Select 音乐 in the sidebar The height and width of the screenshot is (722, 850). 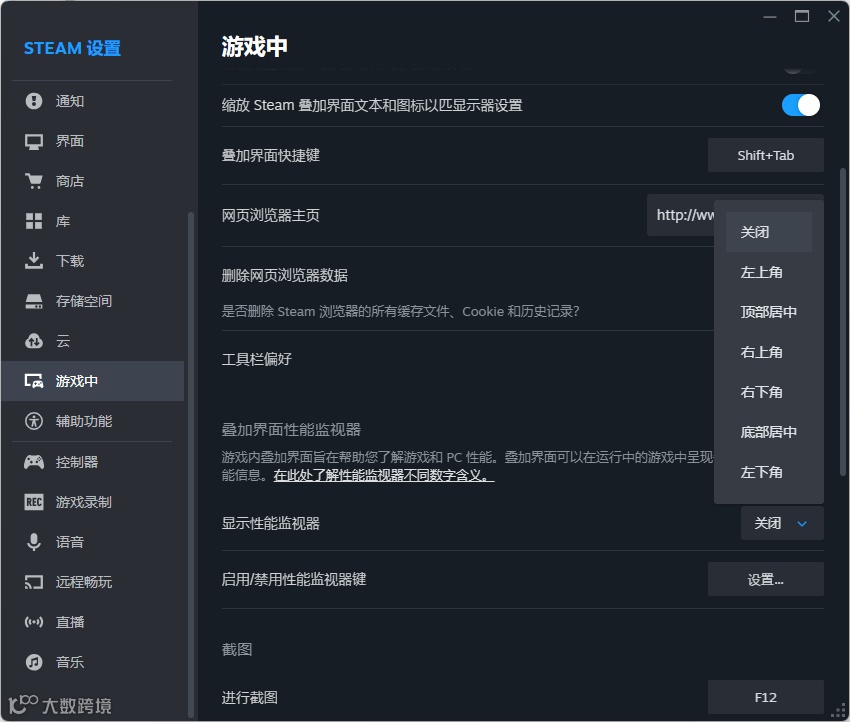pos(93,662)
